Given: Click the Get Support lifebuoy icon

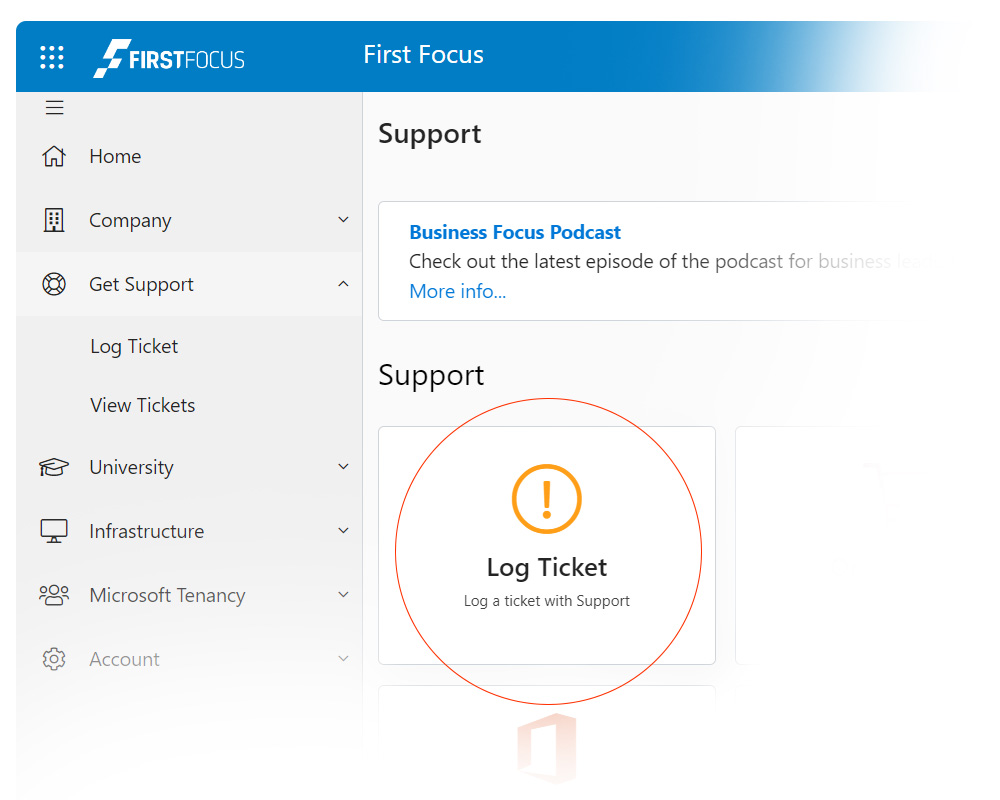Looking at the screenshot, I should [x=53, y=284].
